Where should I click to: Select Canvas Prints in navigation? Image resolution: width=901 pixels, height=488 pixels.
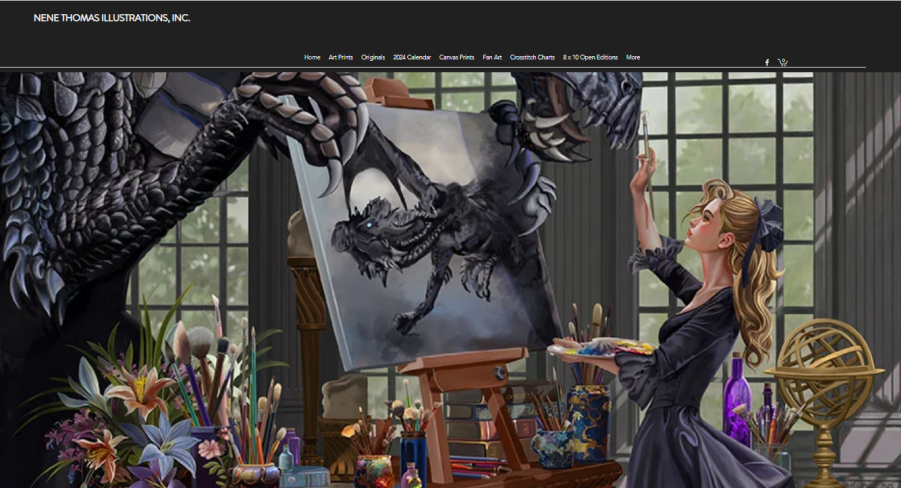point(457,57)
